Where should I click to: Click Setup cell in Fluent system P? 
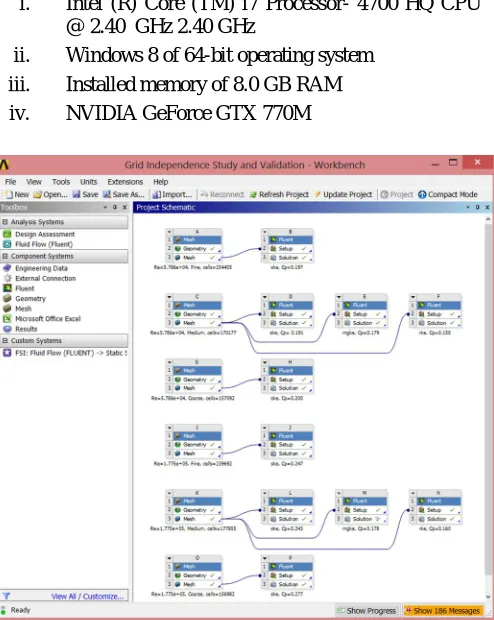[291, 575]
